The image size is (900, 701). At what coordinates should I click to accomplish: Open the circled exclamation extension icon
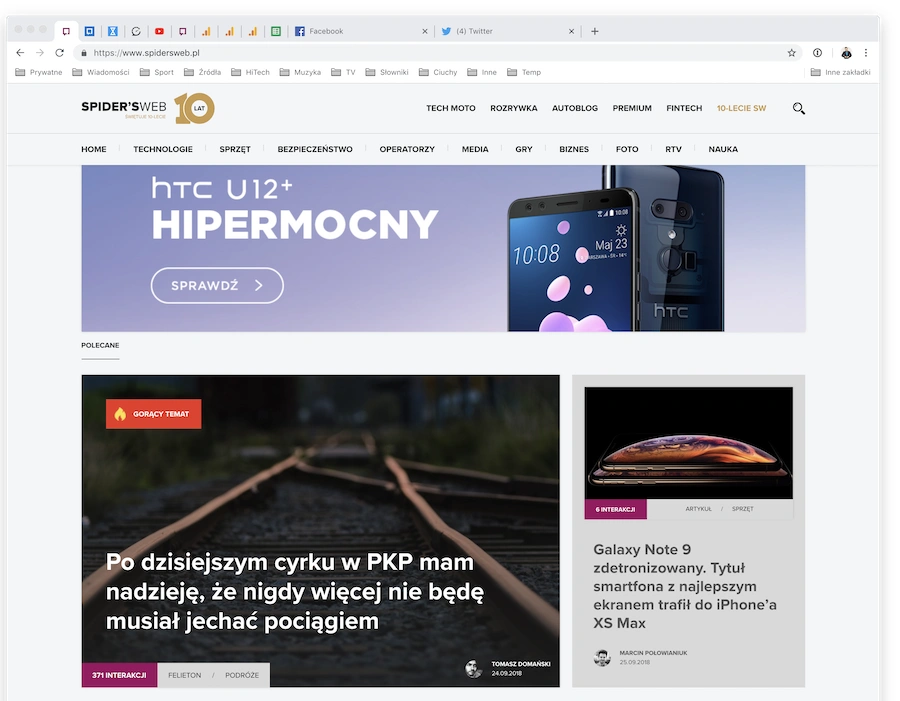[x=817, y=53]
